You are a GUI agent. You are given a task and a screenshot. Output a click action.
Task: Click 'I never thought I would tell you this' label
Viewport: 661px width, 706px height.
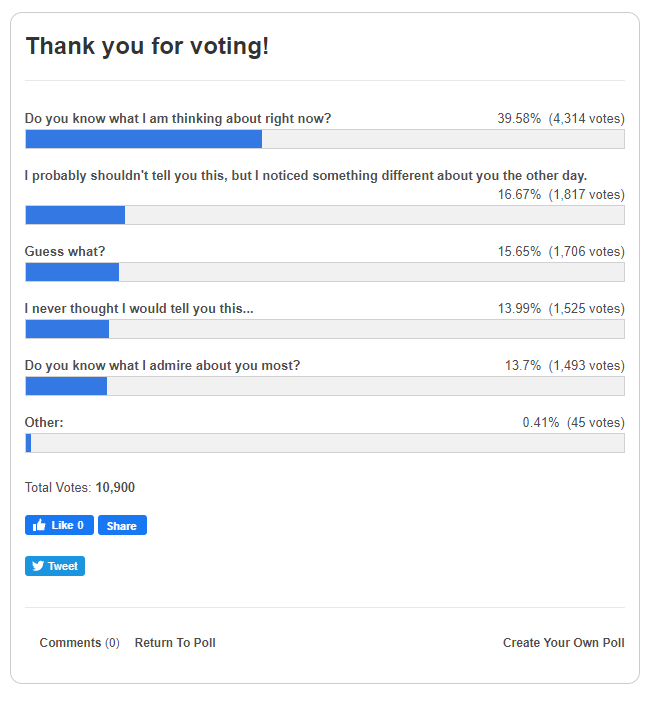coord(139,308)
